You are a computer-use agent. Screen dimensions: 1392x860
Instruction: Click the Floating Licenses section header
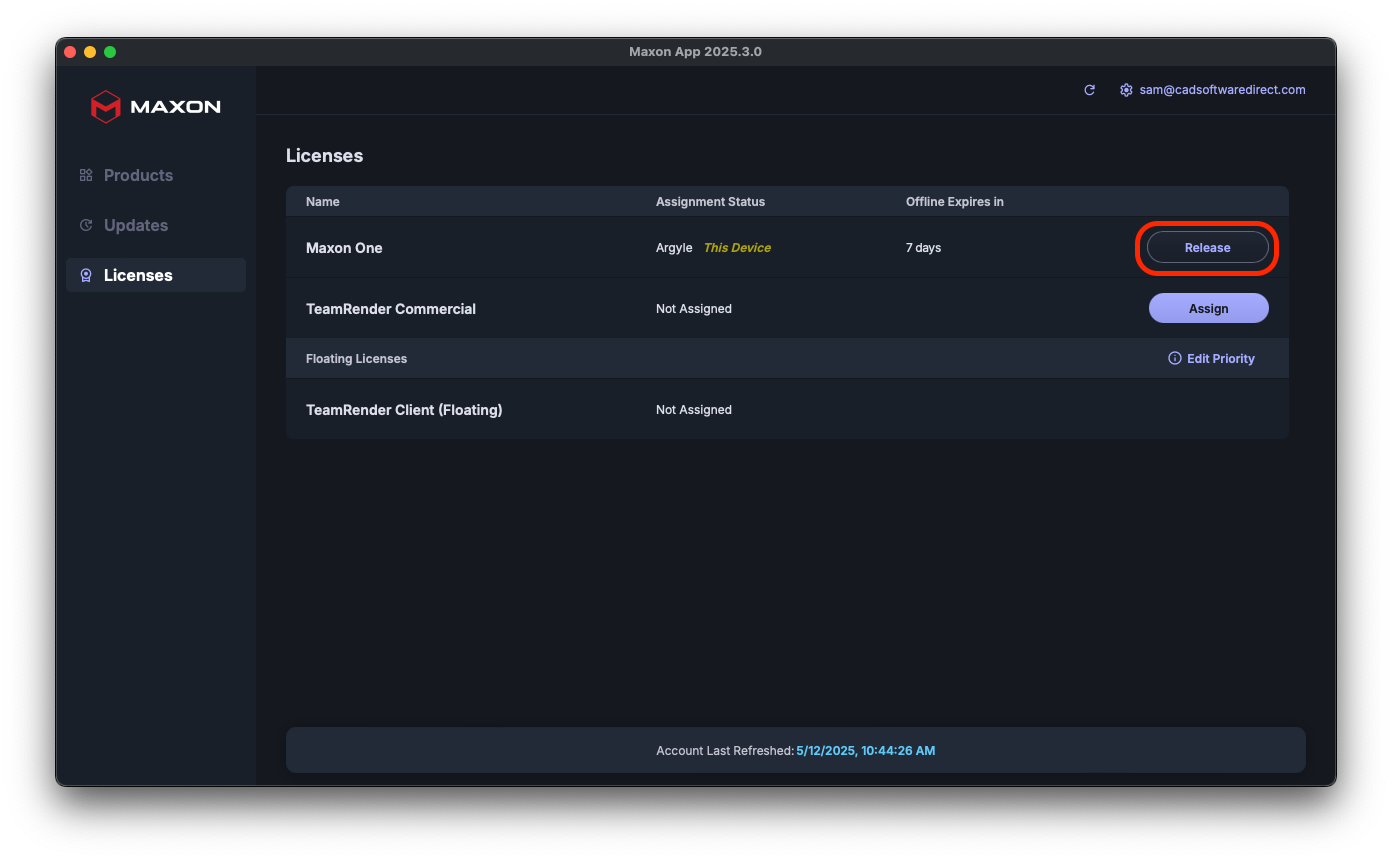click(x=356, y=358)
